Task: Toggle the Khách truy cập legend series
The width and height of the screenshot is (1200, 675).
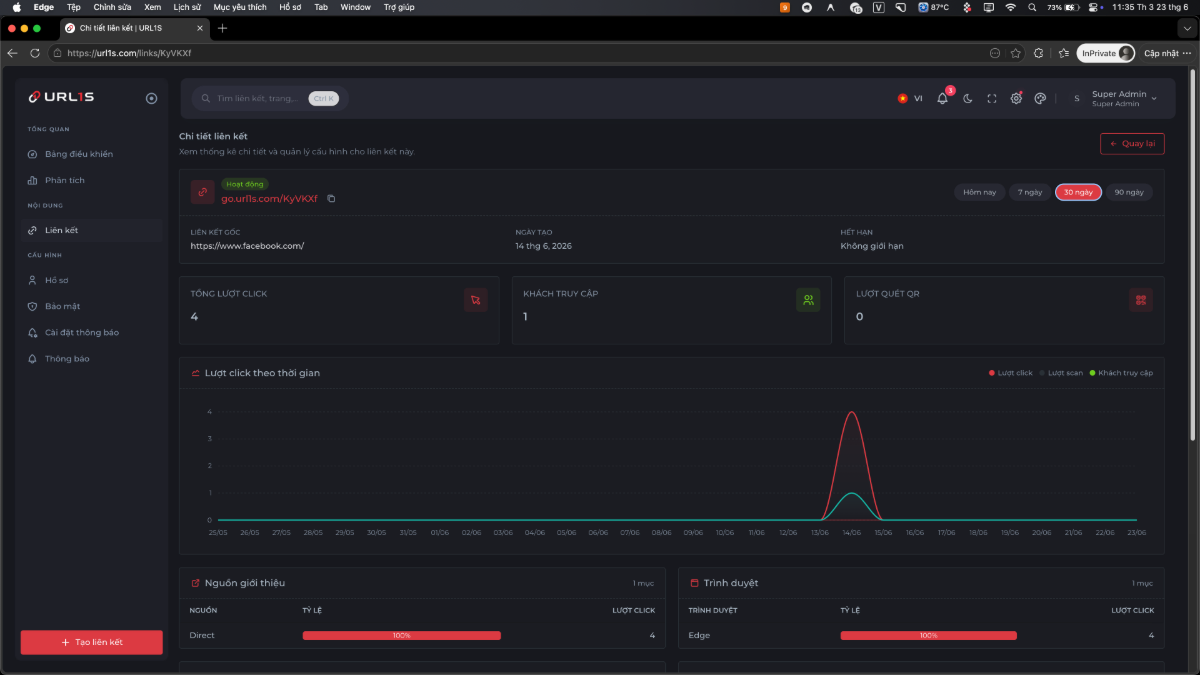Action: [x=1121, y=373]
